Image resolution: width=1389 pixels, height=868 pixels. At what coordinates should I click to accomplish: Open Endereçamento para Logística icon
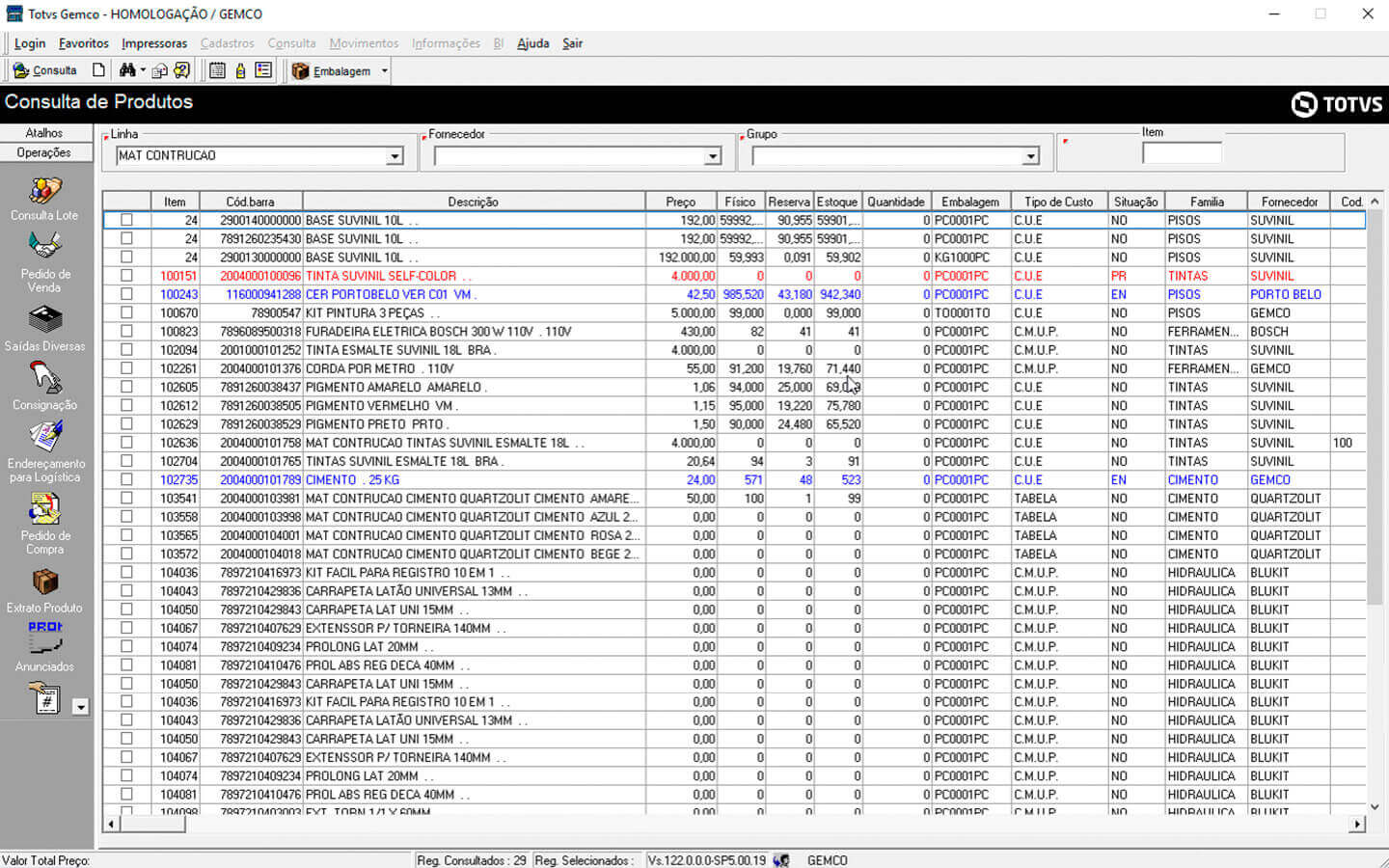44,437
